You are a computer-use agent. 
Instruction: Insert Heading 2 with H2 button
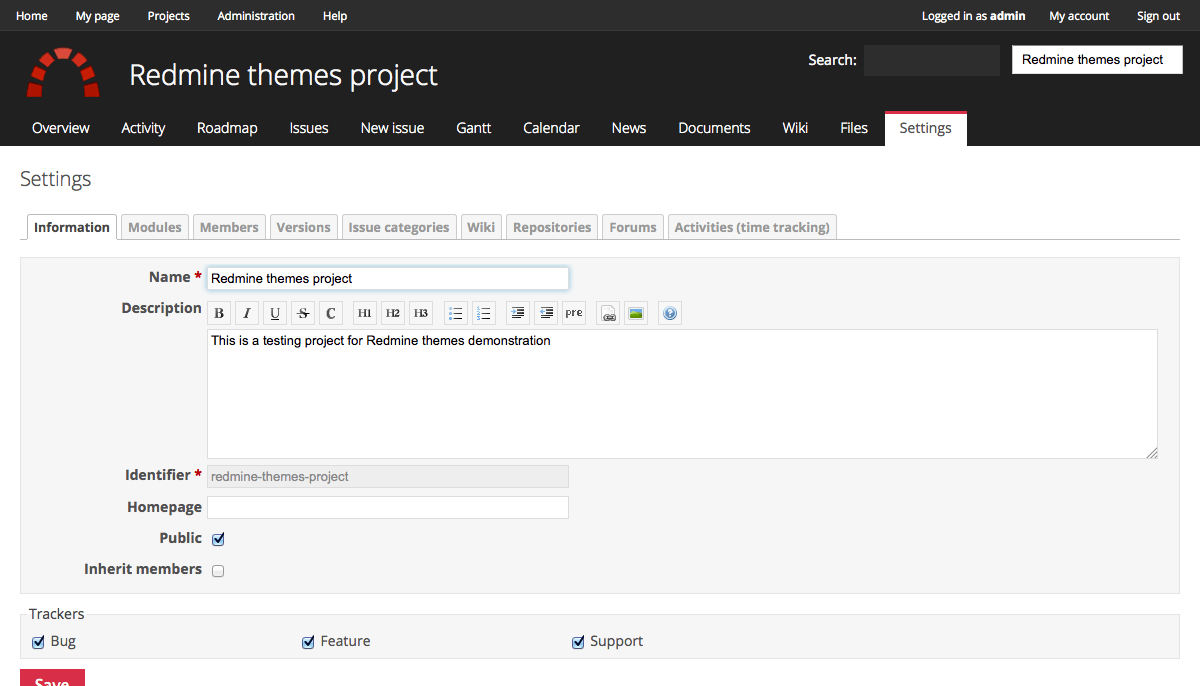click(393, 313)
